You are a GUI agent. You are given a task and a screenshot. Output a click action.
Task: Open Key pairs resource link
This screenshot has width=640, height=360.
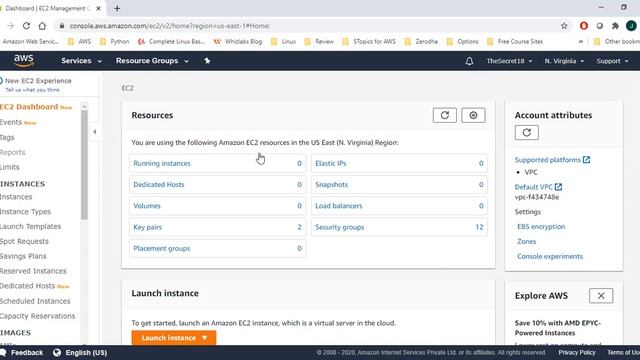[x=147, y=227]
